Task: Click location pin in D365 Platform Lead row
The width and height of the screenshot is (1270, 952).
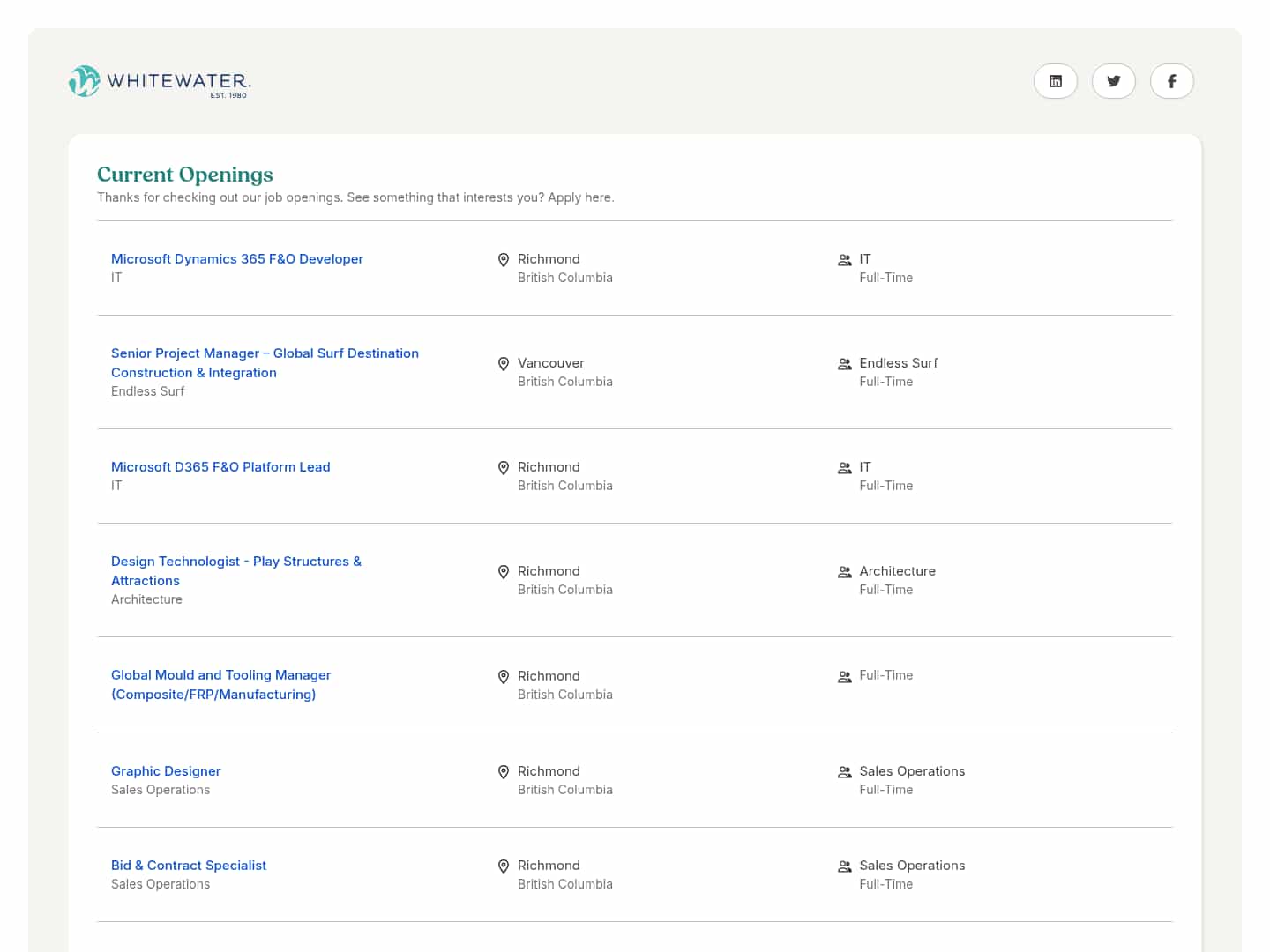Action: pyautogui.click(x=504, y=468)
